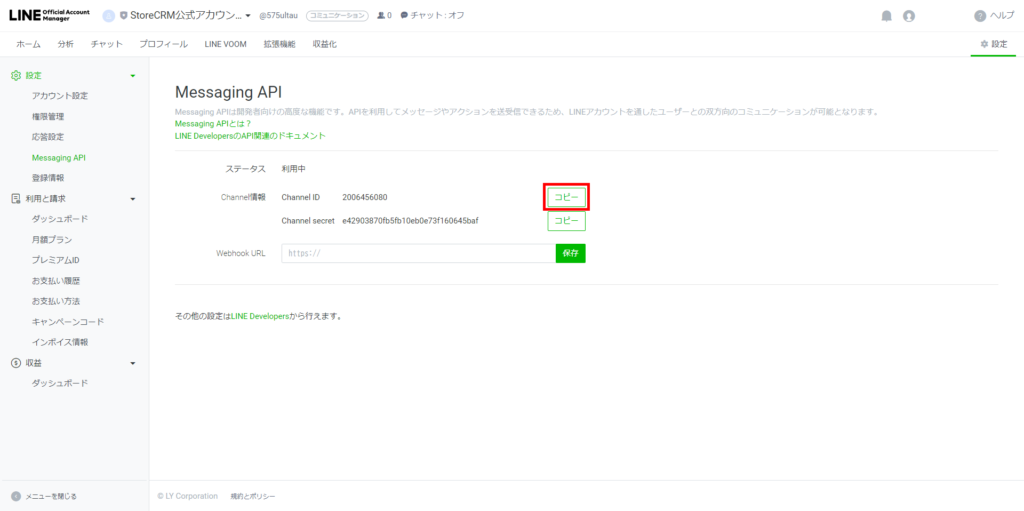Select 登録情報 in the sidebar
The height and width of the screenshot is (511, 1024).
pyautogui.click(x=48, y=178)
